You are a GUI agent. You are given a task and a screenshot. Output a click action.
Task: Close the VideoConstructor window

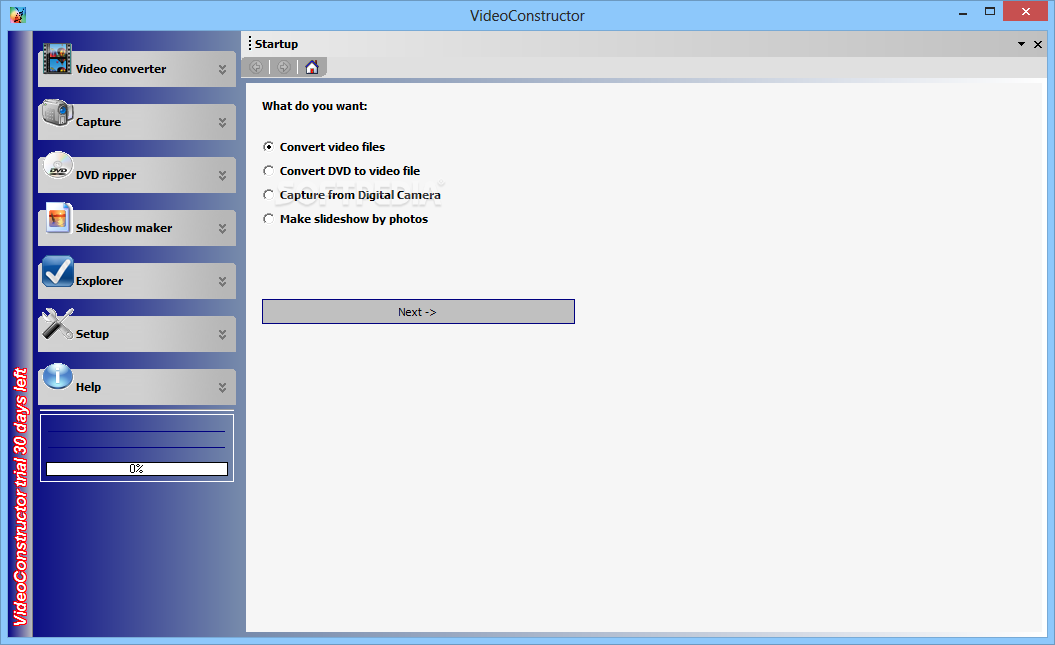point(1026,11)
